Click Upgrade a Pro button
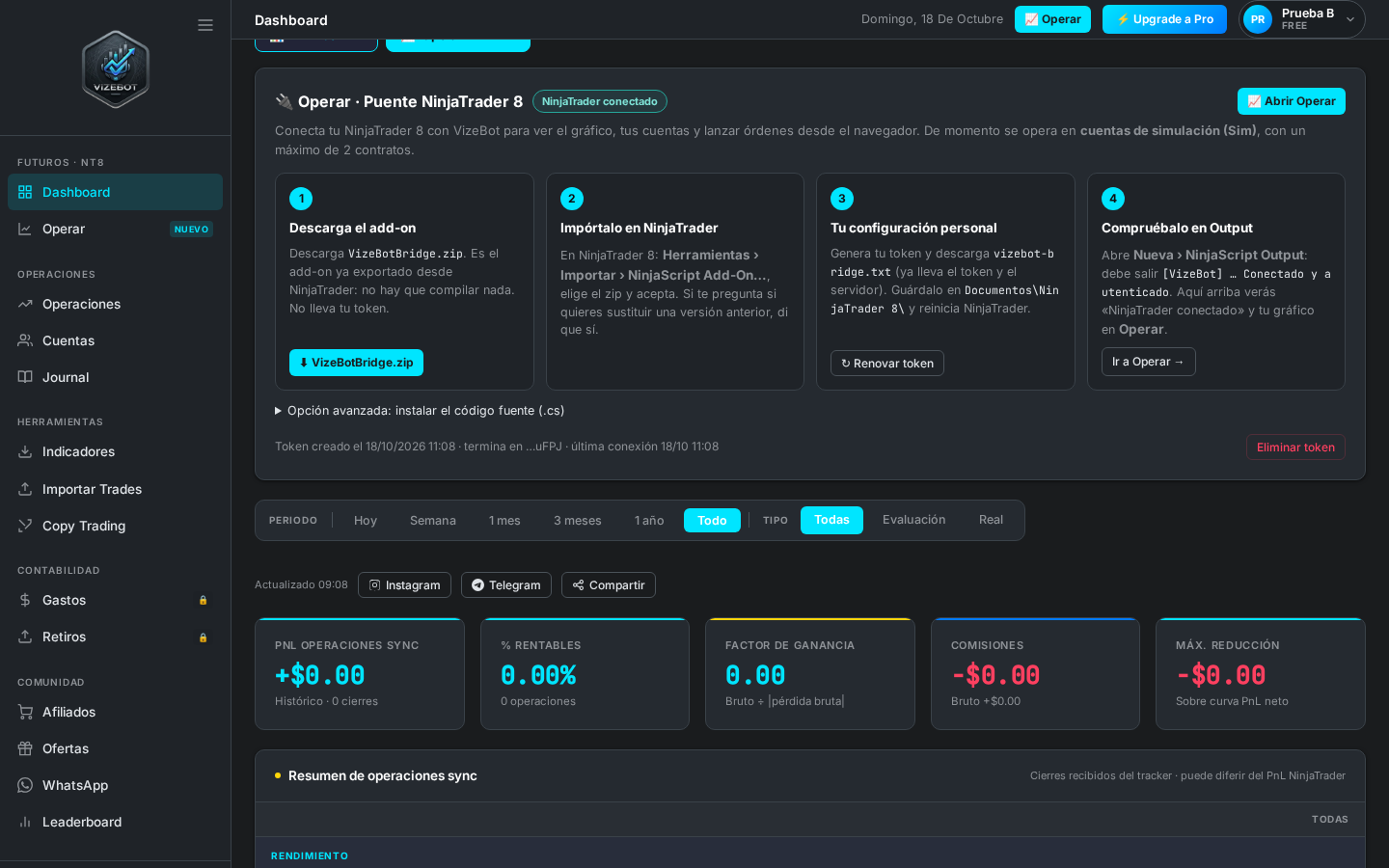Viewport: 1389px width, 868px height. pos(1164,19)
